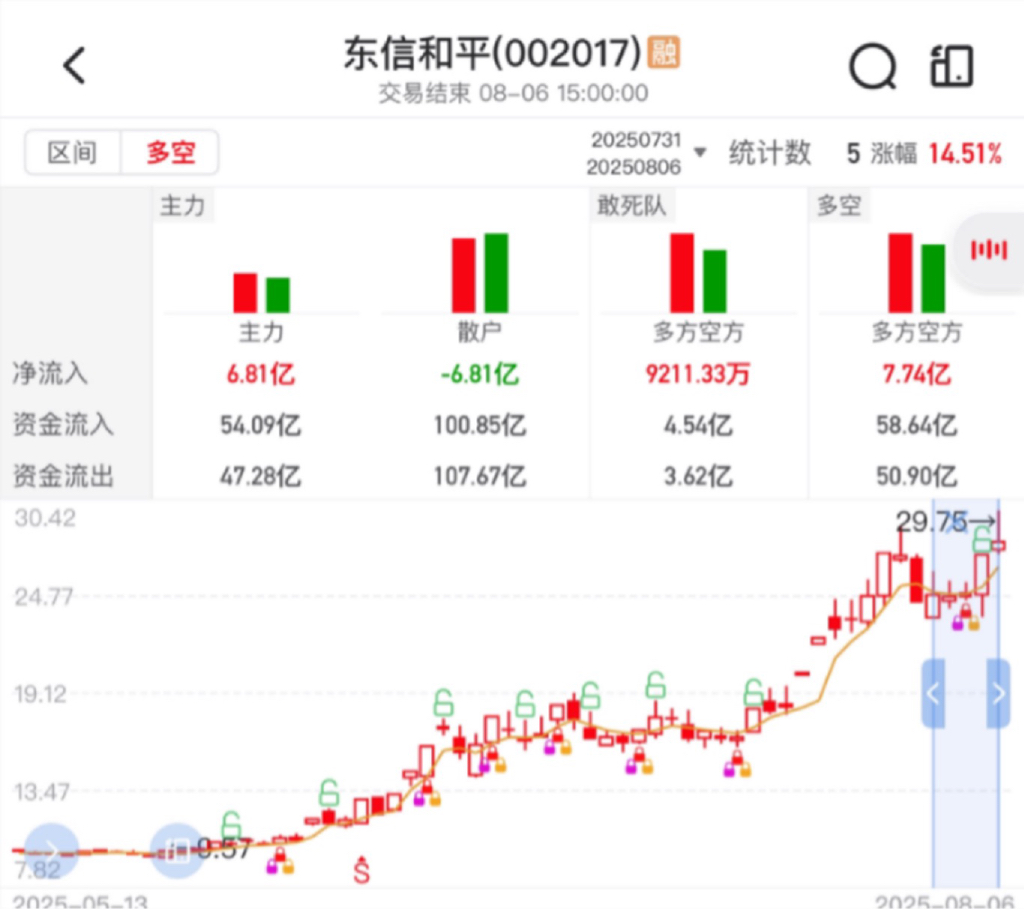Tap the 统计数 label

tap(770, 153)
